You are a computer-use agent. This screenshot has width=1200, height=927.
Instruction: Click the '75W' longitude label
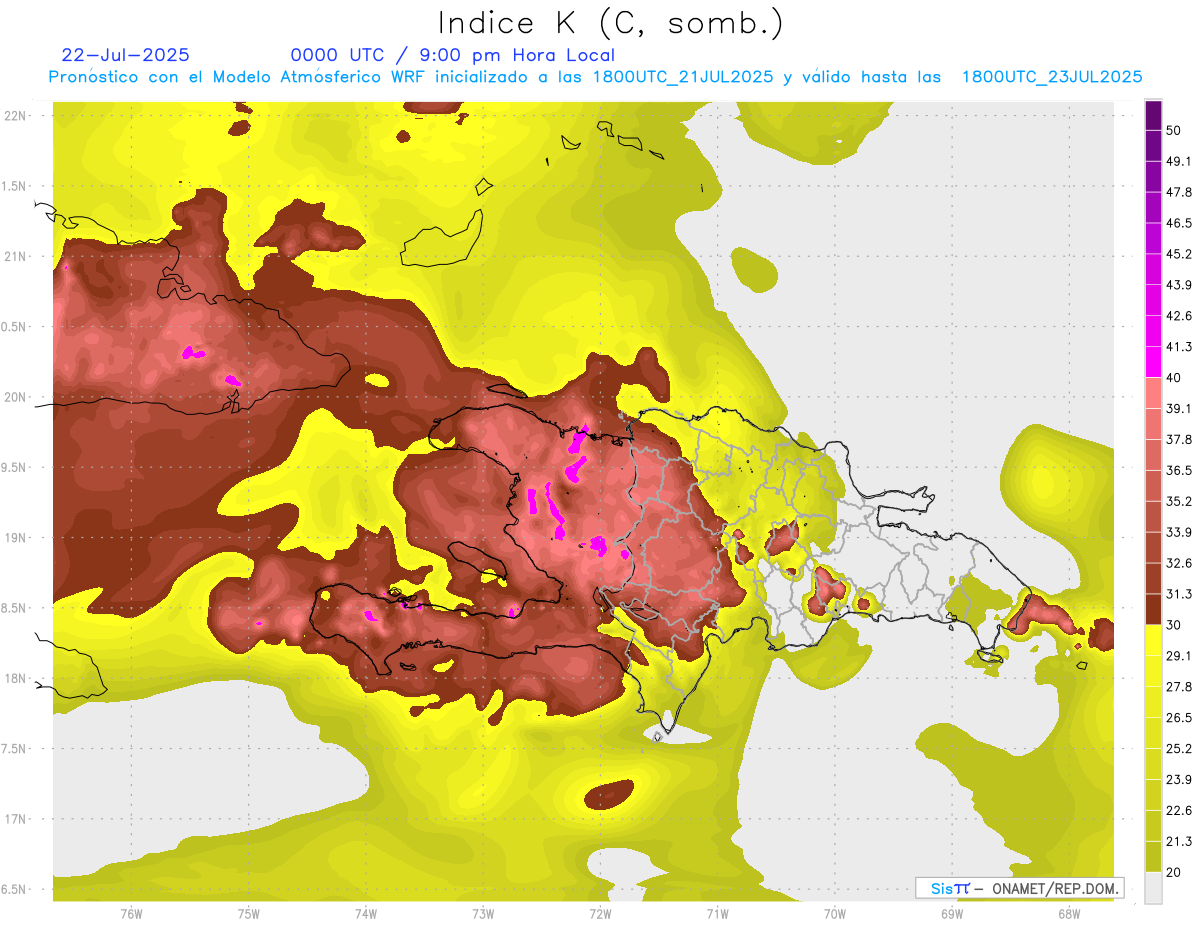pos(248,913)
